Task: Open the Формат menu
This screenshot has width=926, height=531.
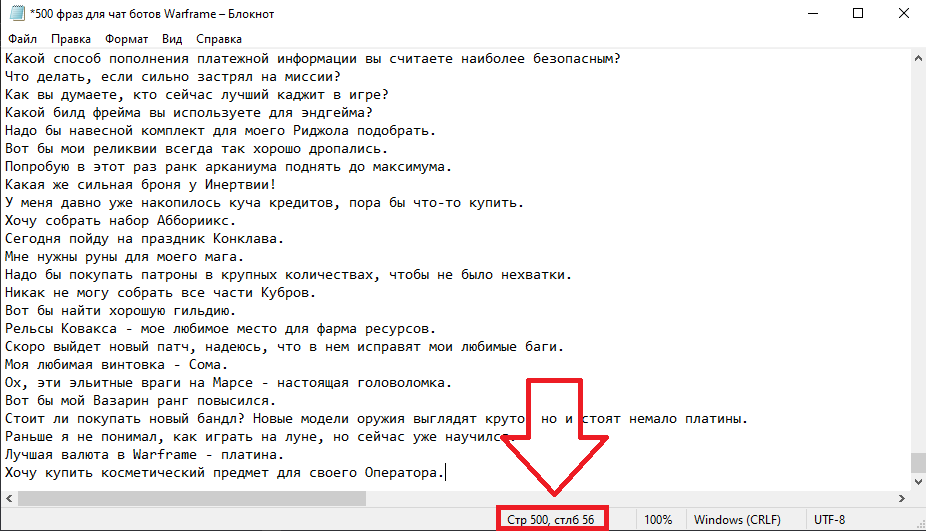Action: click(x=126, y=39)
